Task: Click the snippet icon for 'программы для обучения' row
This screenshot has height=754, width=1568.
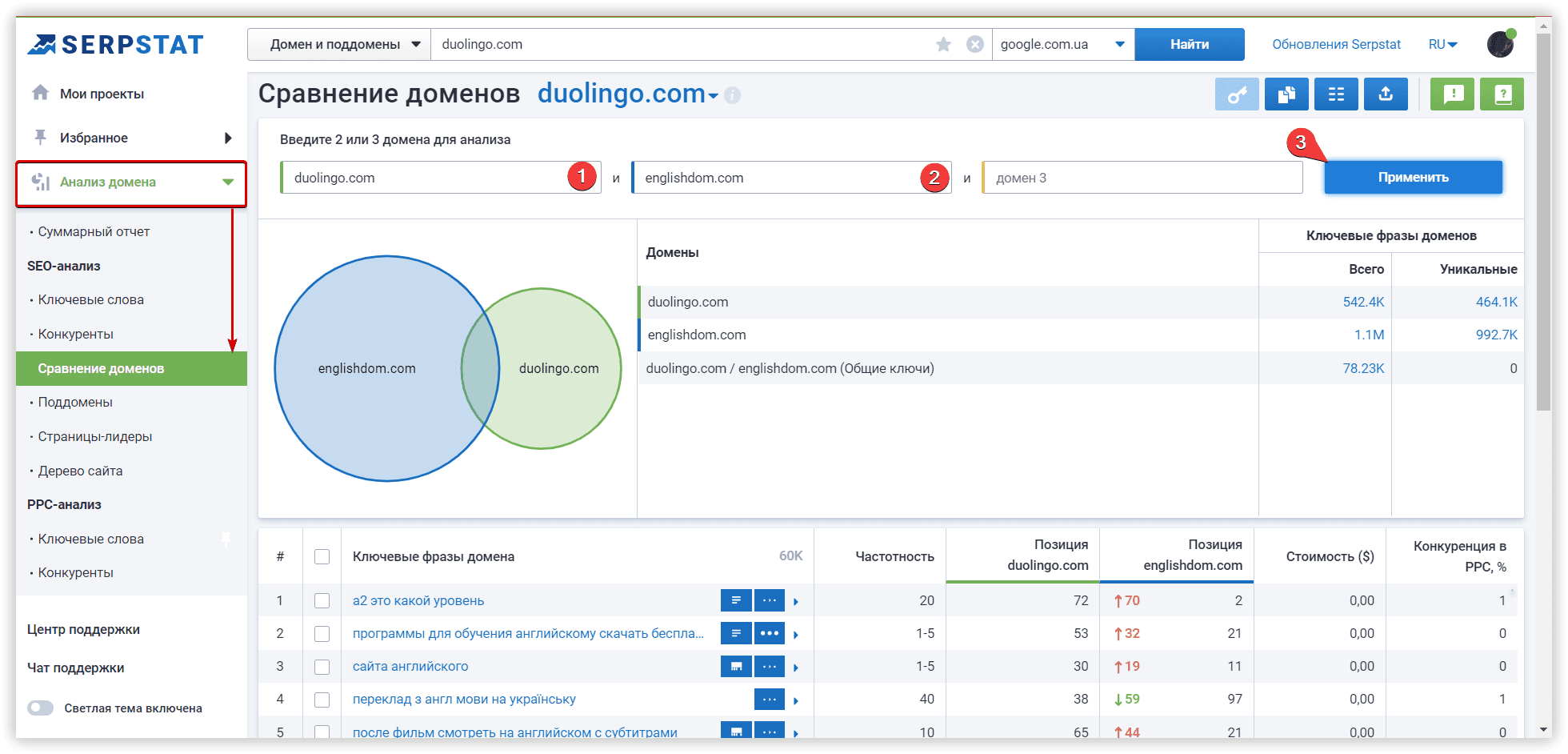Action: point(736,633)
